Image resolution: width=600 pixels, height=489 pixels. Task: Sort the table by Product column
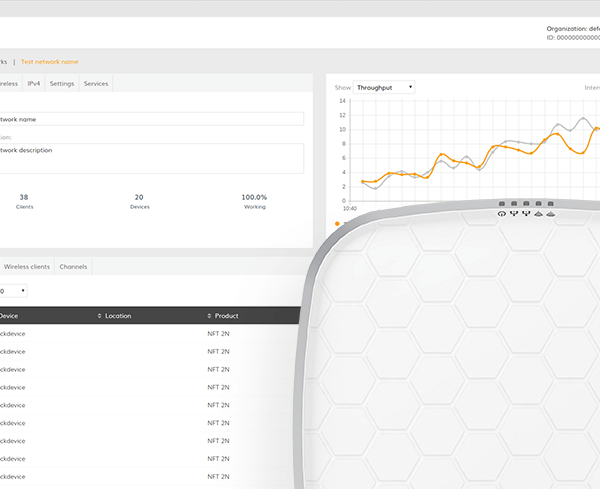tap(223, 316)
